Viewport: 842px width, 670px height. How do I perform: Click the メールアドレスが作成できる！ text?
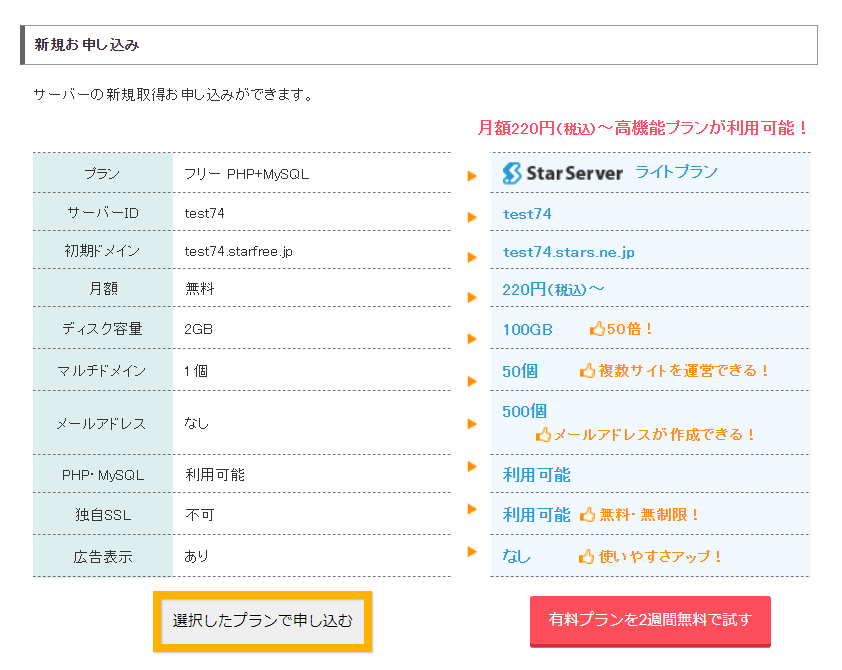654,434
